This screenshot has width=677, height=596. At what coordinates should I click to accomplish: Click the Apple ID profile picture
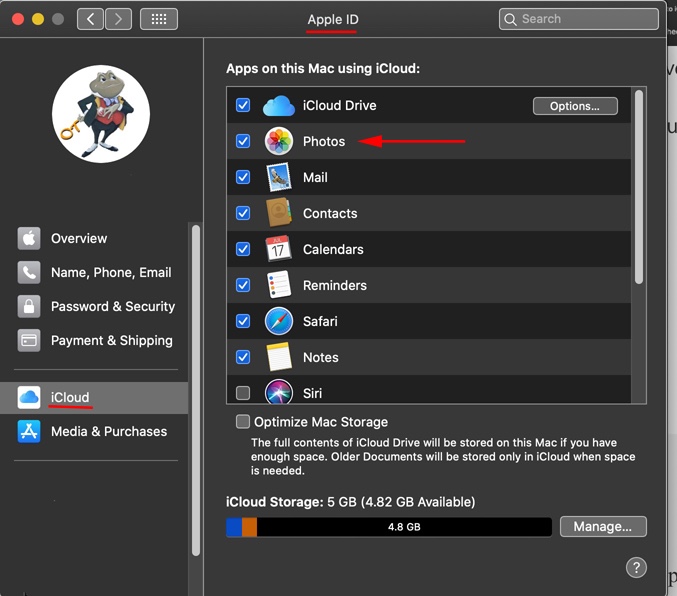pos(101,114)
